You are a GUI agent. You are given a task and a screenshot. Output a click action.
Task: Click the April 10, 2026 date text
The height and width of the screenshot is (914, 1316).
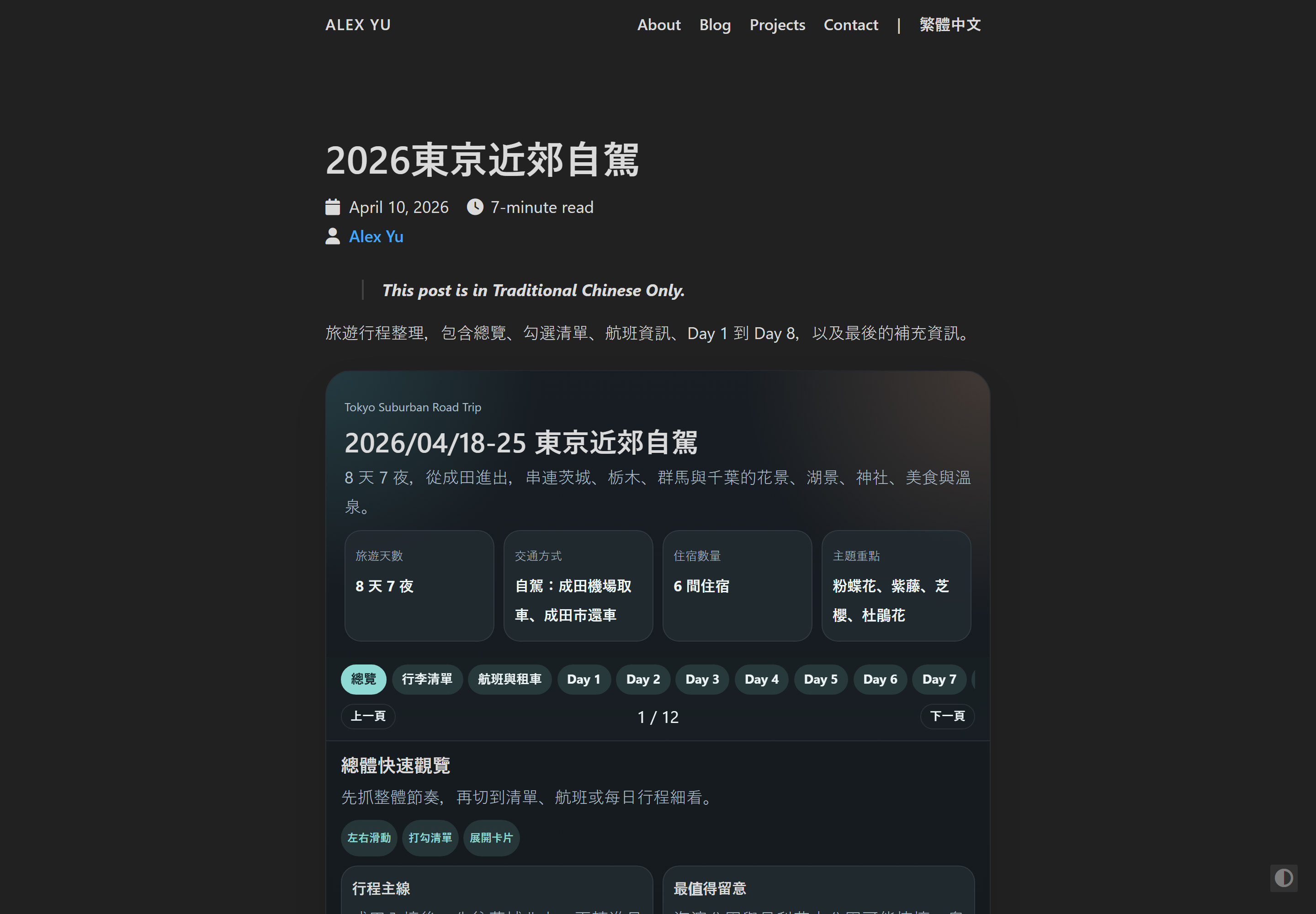[398, 207]
